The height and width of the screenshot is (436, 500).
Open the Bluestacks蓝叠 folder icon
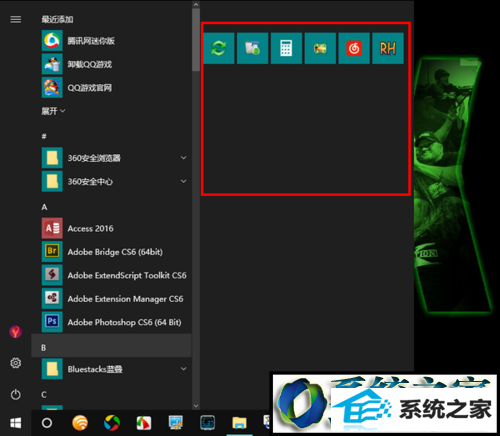[52, 369]
